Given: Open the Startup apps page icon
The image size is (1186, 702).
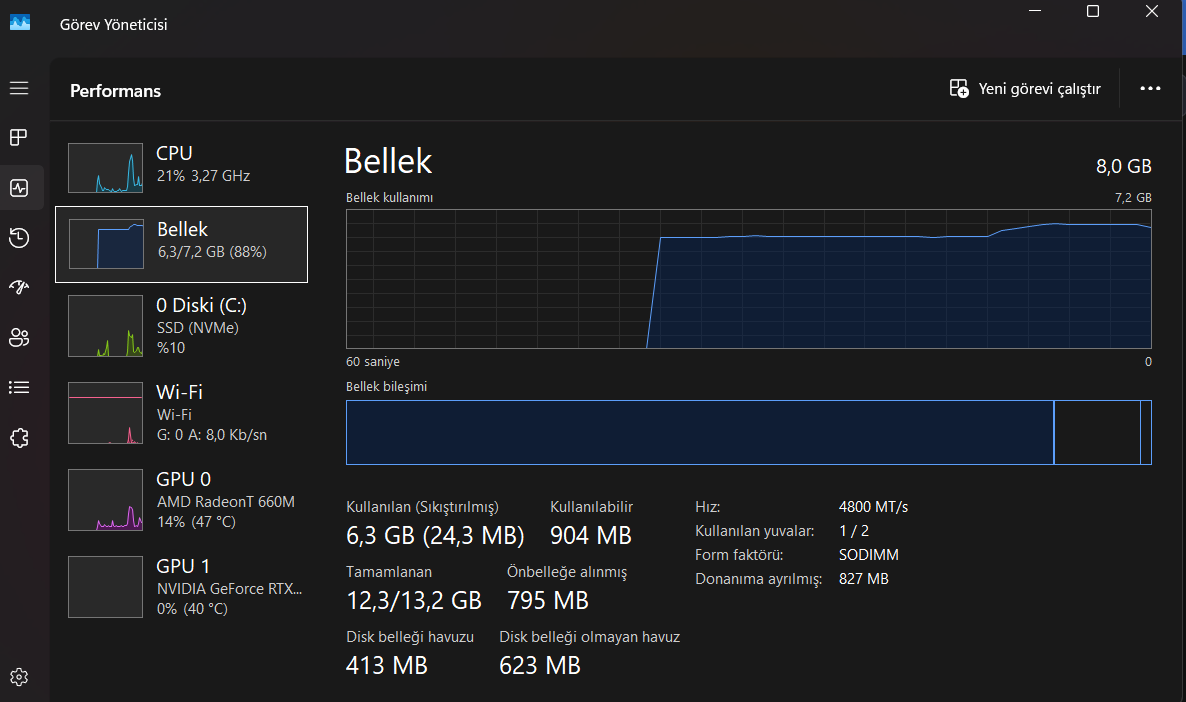Looking at the screenshot, I should coord(19,287).
